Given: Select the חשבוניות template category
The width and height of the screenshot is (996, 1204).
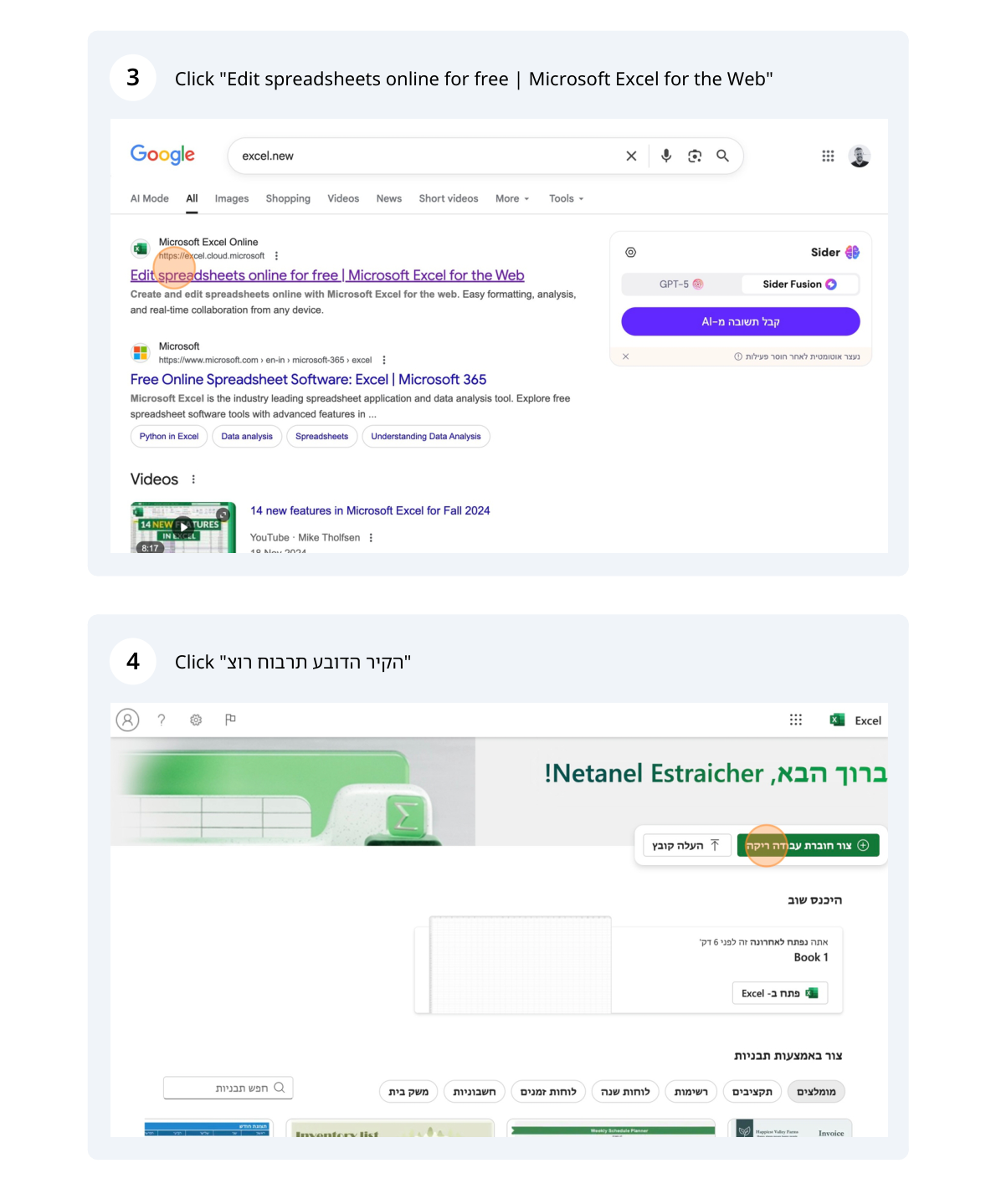Looking at the screenshot, I should (x=473, y=1091).
